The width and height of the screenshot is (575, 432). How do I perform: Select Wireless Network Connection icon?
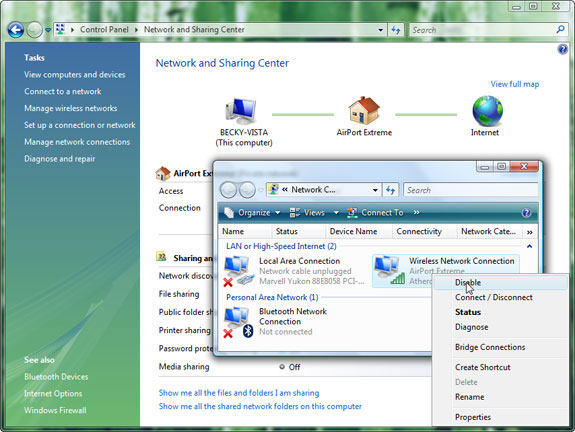tap(389, 270)
